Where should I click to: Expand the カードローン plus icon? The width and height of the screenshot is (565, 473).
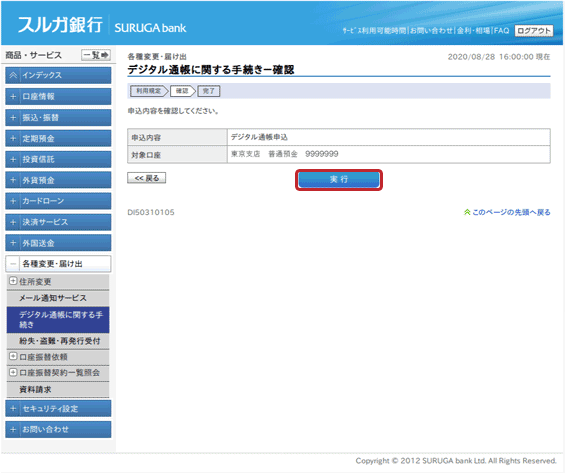pos(13,201)
